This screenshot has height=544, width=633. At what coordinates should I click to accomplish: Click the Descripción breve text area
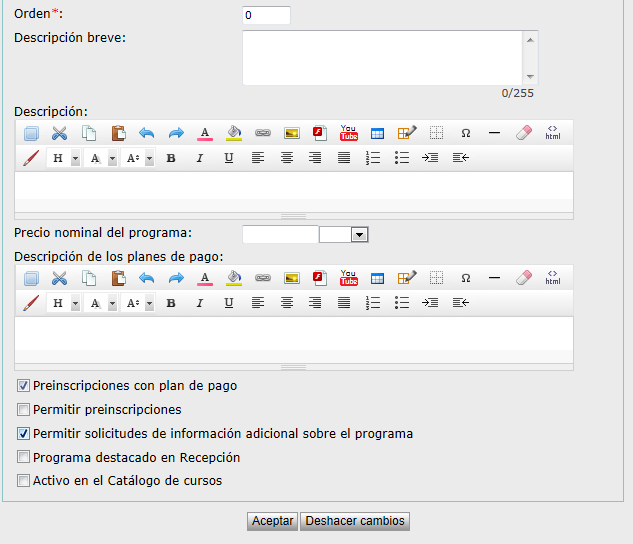[x=383, y=58]
